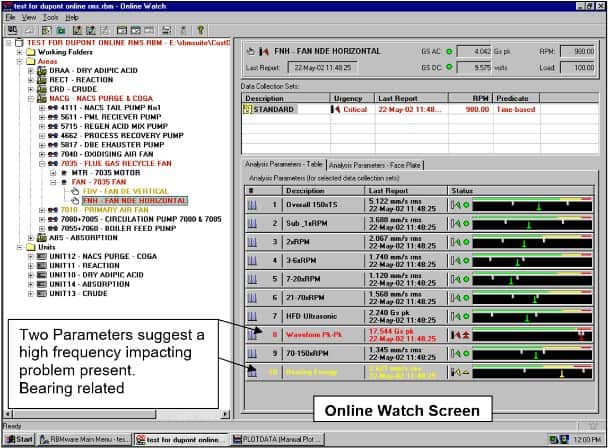
Task: Click the database root icon at tree top
Action: (19, 42)
